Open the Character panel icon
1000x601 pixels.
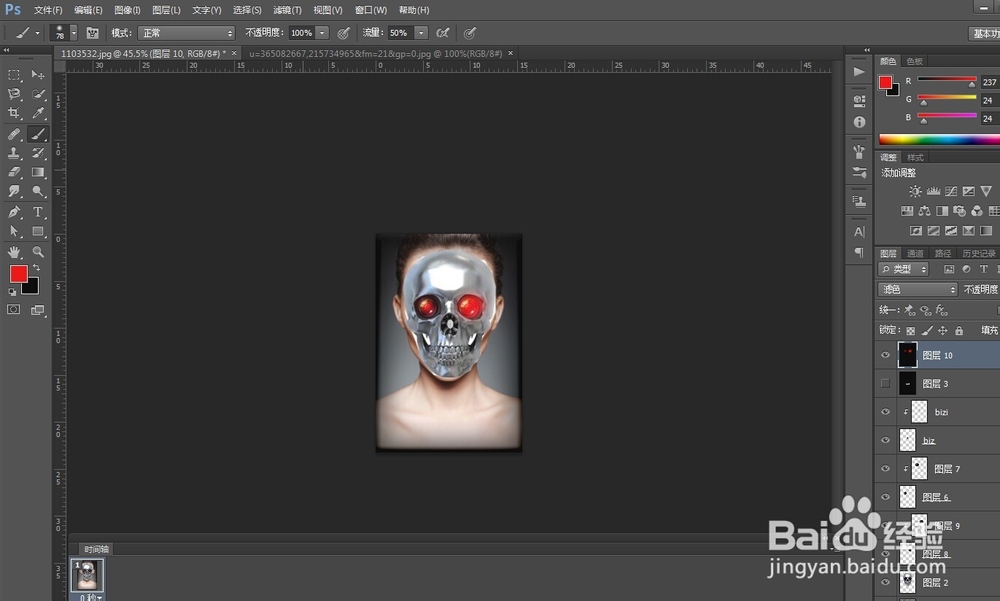(859, 232)
